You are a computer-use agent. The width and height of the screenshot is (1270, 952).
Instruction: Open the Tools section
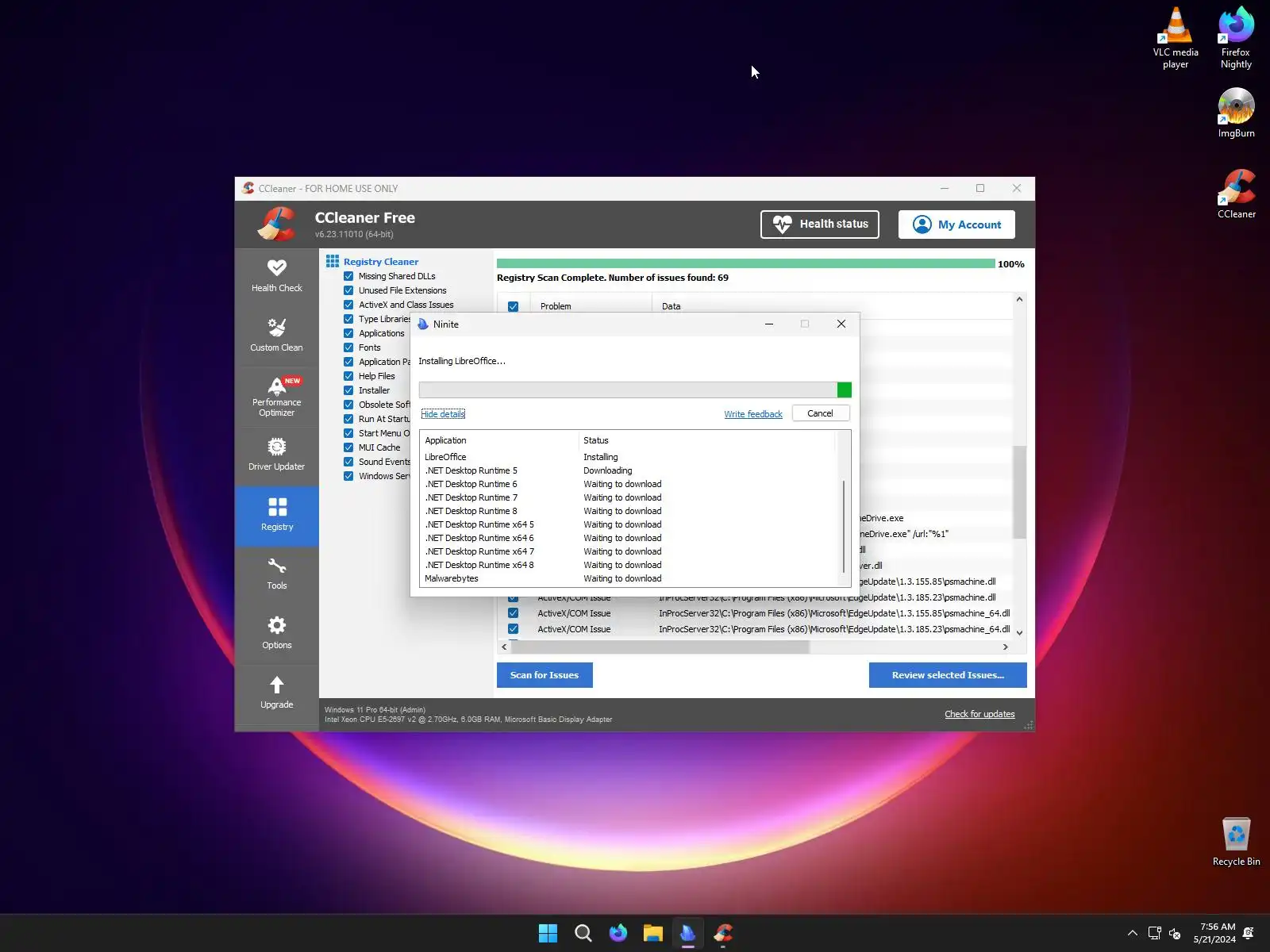click(x=276, y=574)
